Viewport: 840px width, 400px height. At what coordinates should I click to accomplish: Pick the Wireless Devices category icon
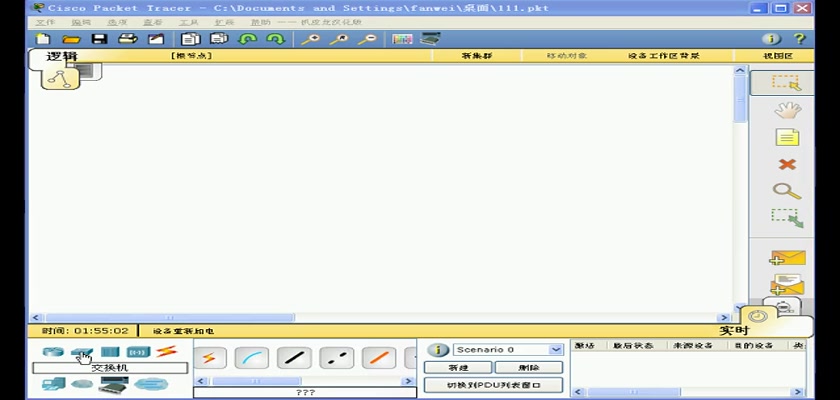[138, 352]
